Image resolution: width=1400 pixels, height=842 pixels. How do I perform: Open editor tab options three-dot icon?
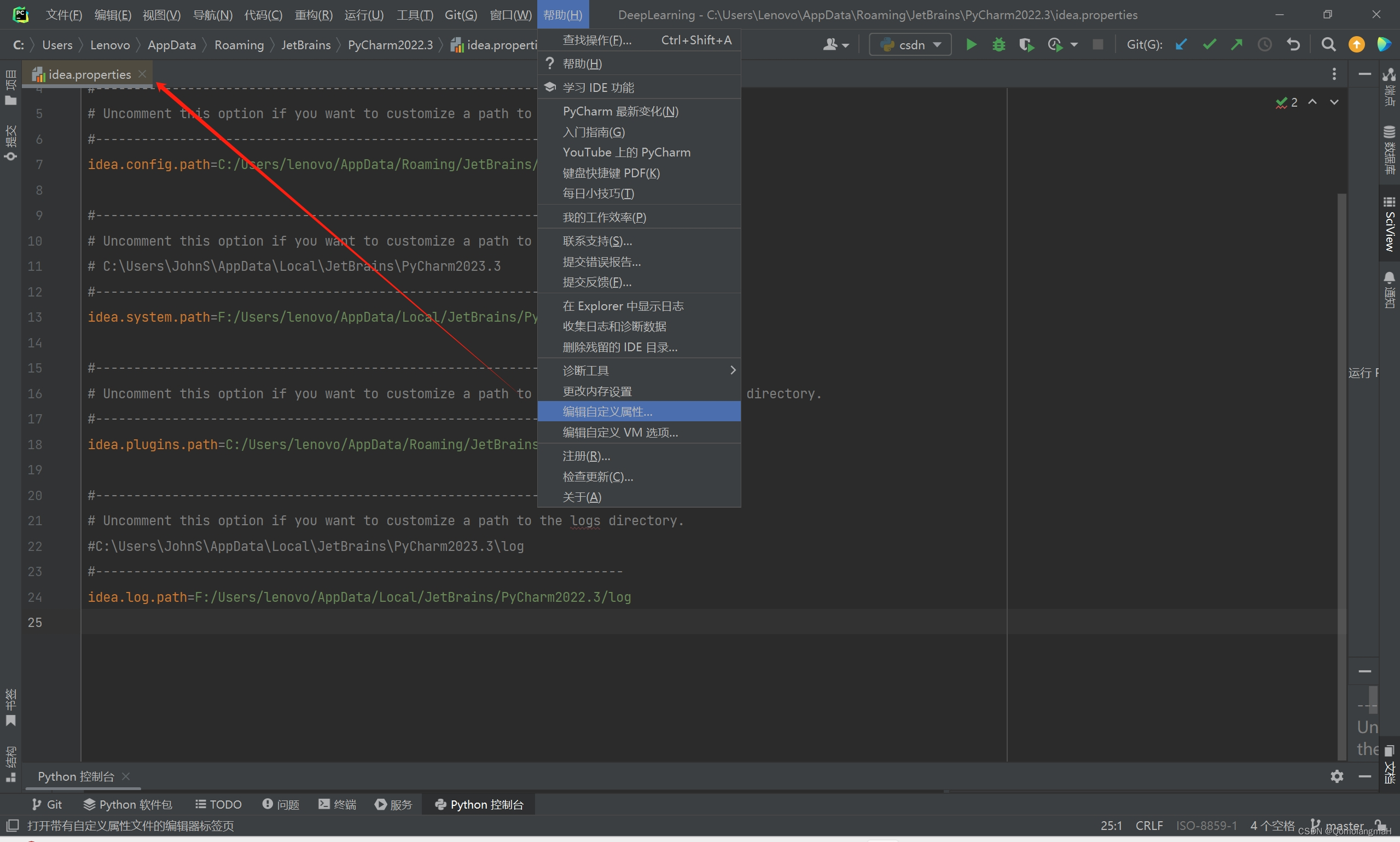coord(1334,74)
